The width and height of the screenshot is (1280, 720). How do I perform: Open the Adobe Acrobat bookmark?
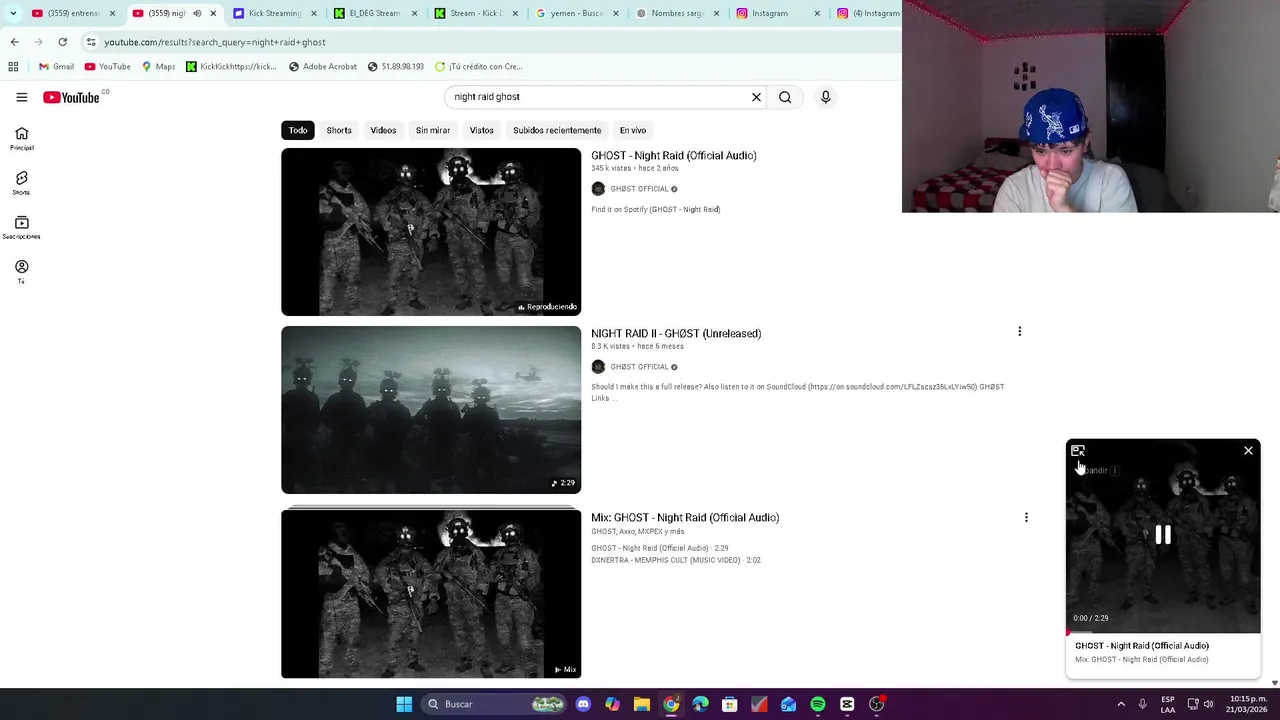(322, 67)
